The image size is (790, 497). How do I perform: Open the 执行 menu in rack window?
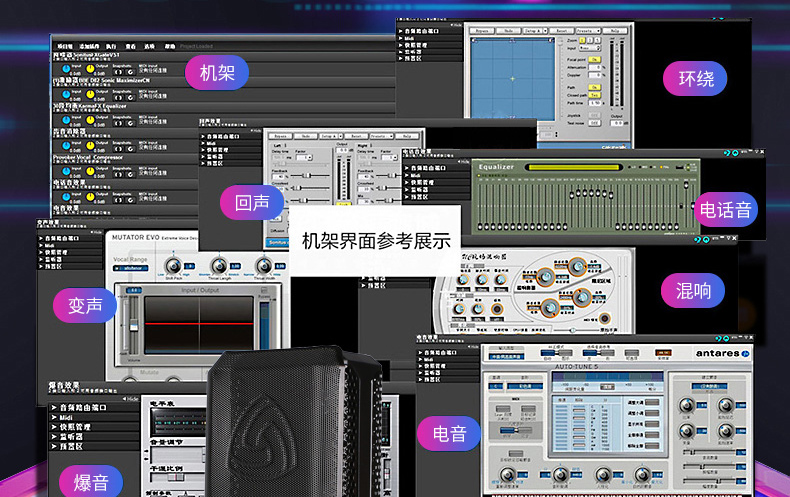111,46
